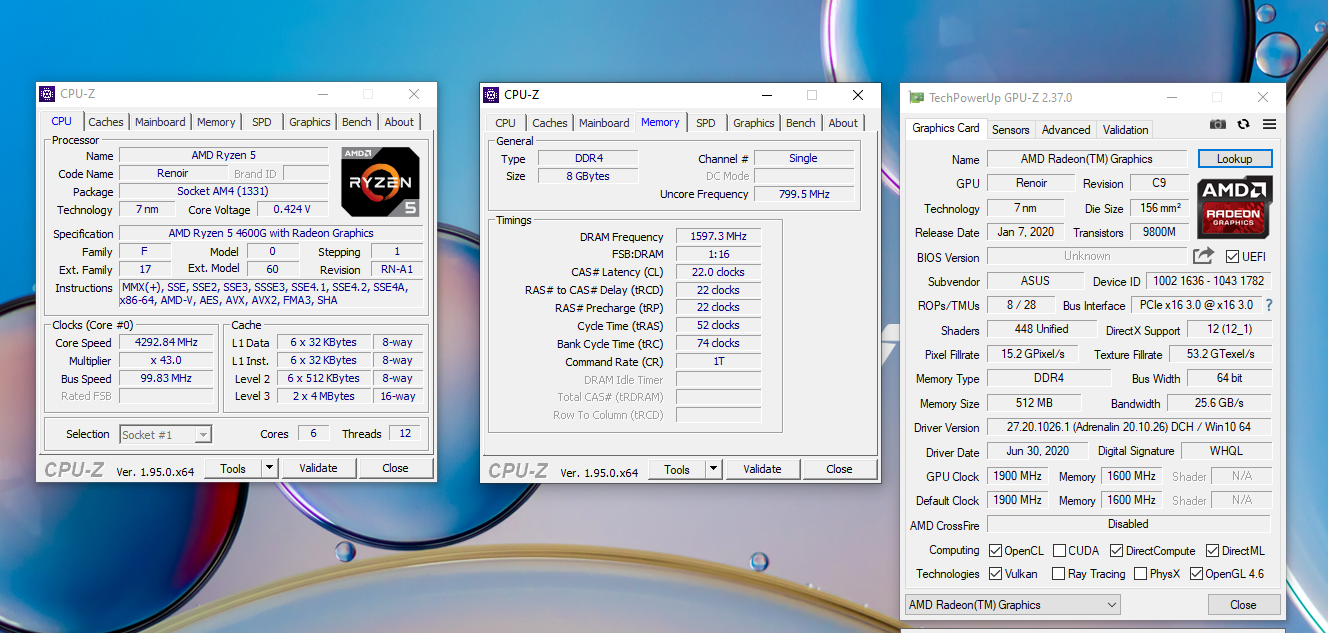This screenshot has width=1328, height=633.
Task: Click the Ryzen 5 processor logo
Action: pos(380,182)
